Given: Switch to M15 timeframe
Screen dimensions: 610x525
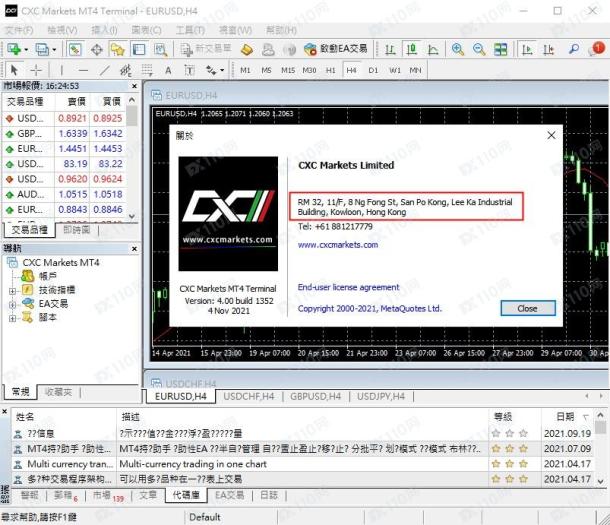Looking at the screenshot, I should [x=288, y=70].
